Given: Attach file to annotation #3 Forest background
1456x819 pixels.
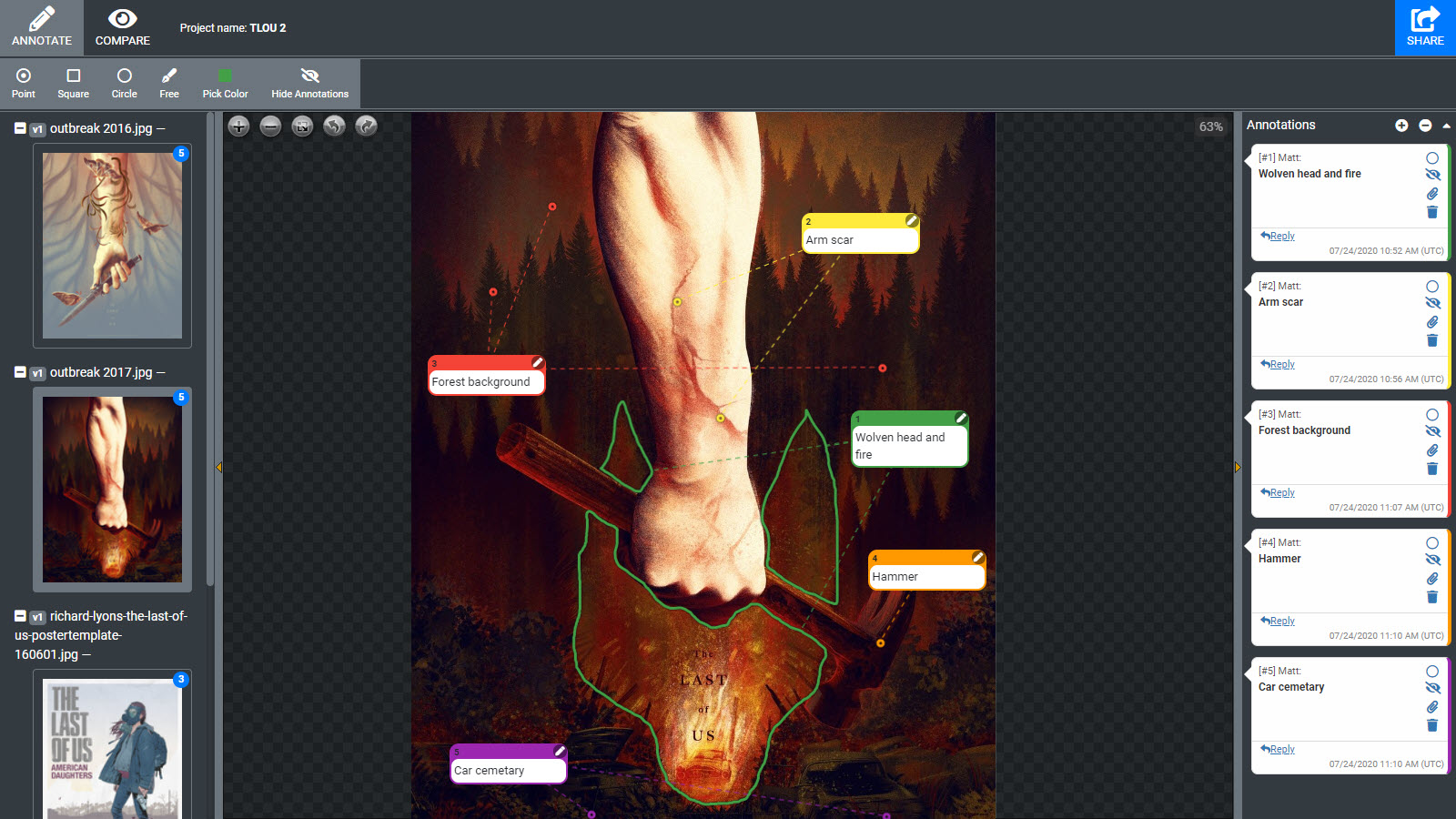Looking at the screenshot, I should (x=1432, y=450).
